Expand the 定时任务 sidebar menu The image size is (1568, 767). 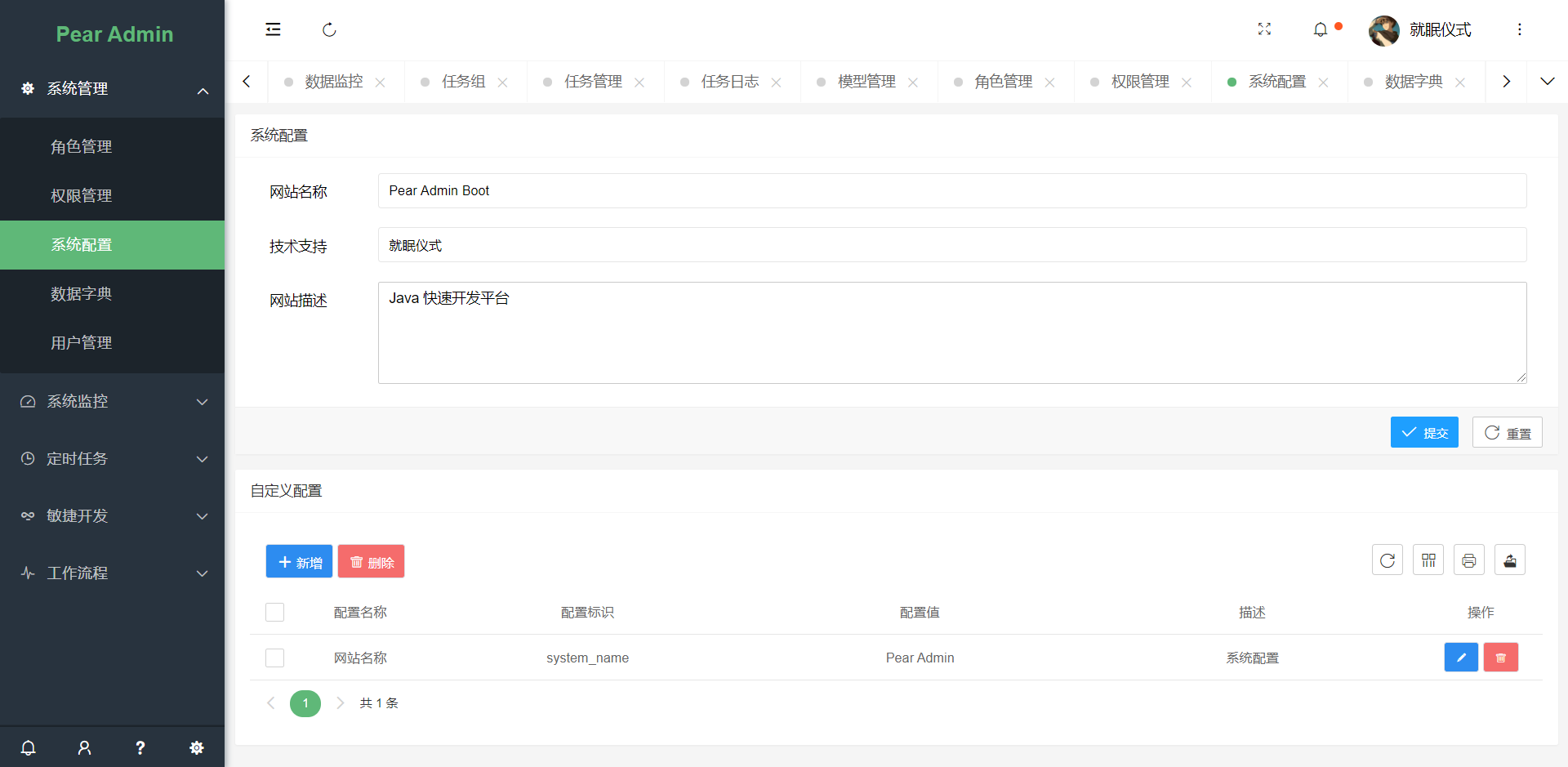coord(113,458)
